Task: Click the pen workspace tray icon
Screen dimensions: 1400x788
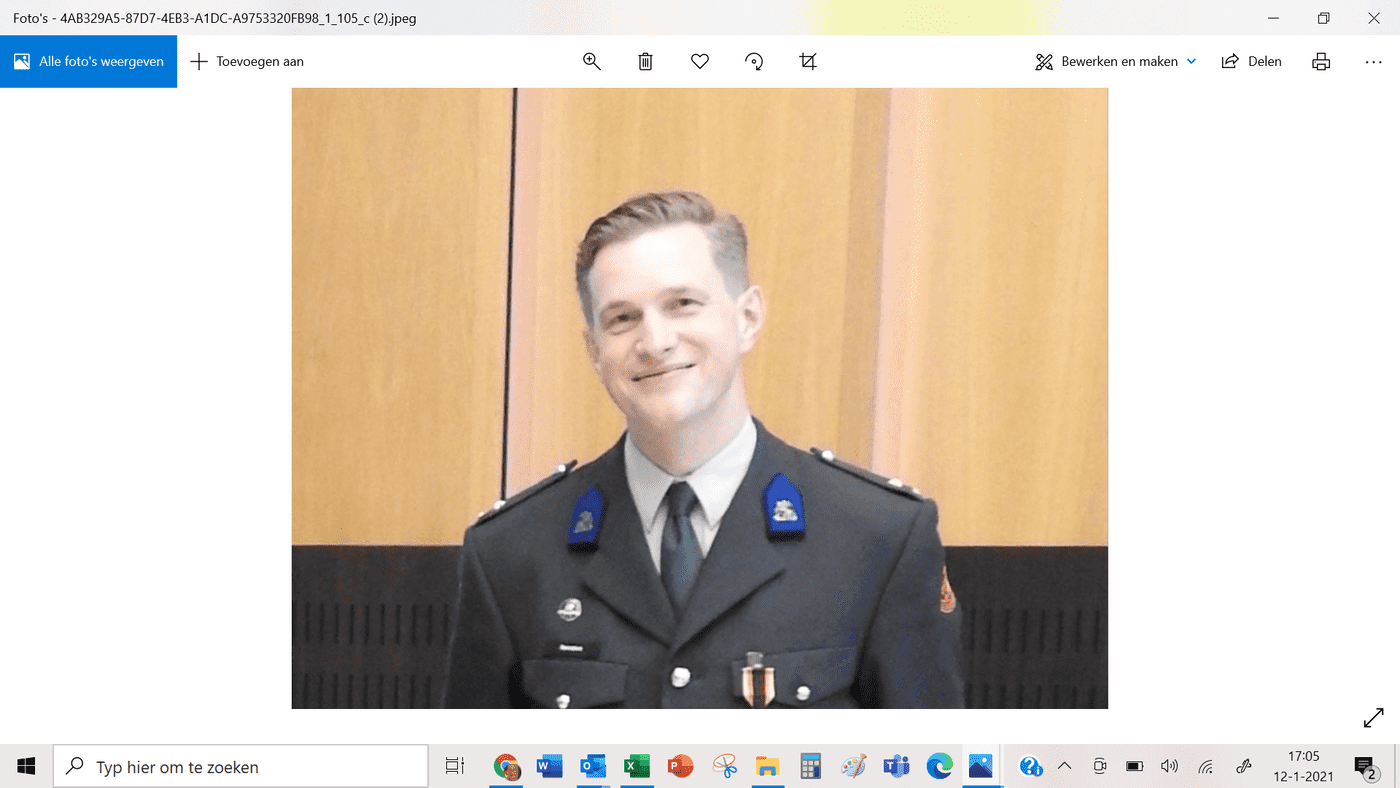Action: tap(1244, 767)
